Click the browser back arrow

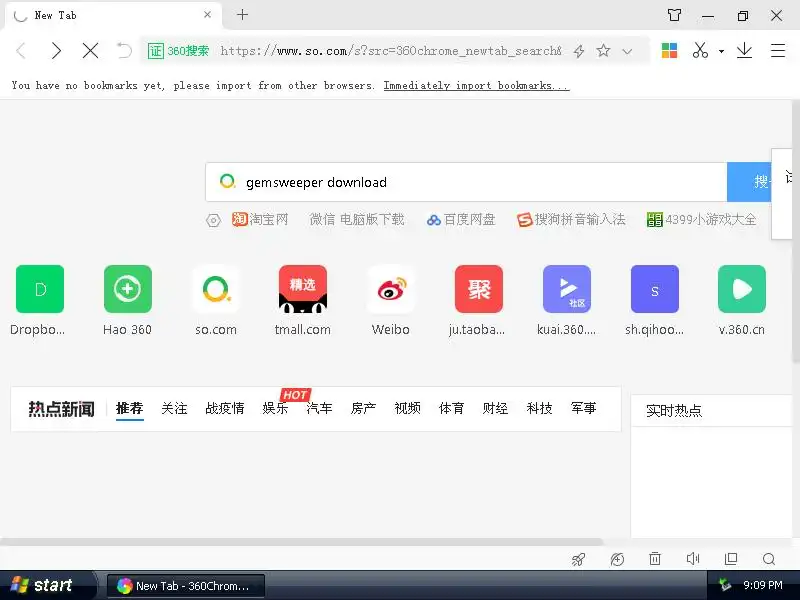click(x=21, y=51)
